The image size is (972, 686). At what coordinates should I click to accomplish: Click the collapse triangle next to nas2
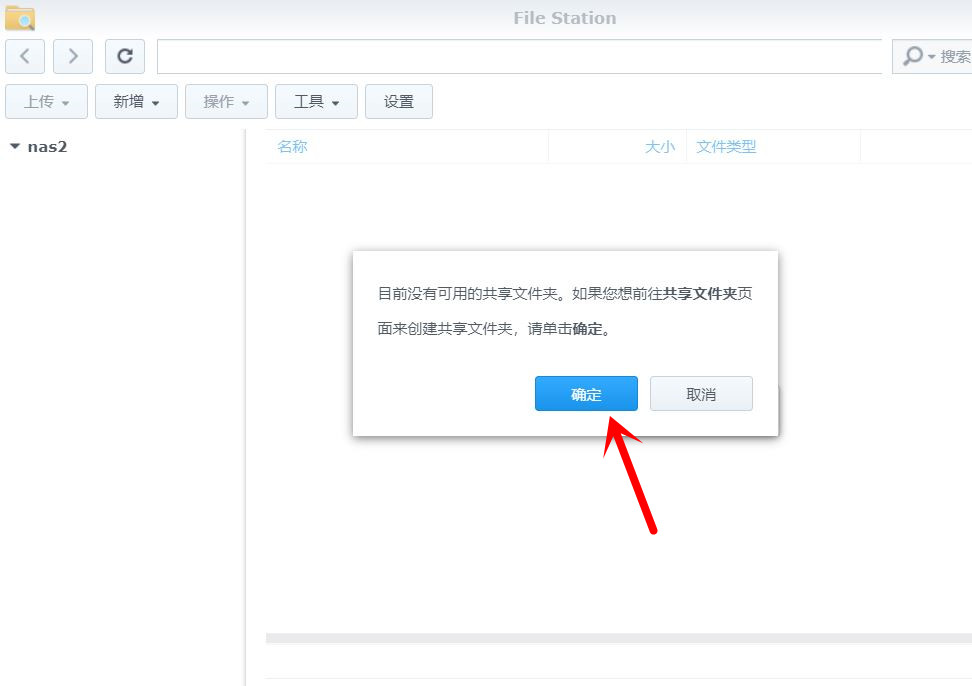click(13, 145)
